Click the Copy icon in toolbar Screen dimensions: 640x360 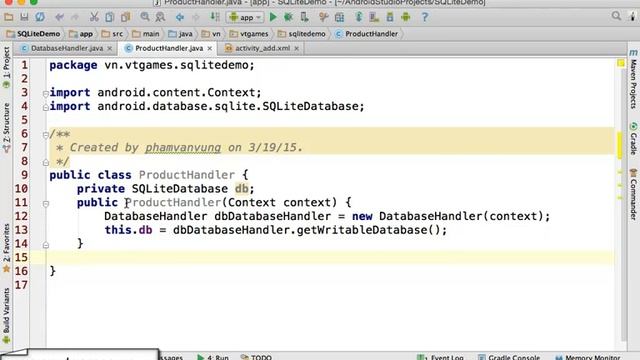pos(109,17)
